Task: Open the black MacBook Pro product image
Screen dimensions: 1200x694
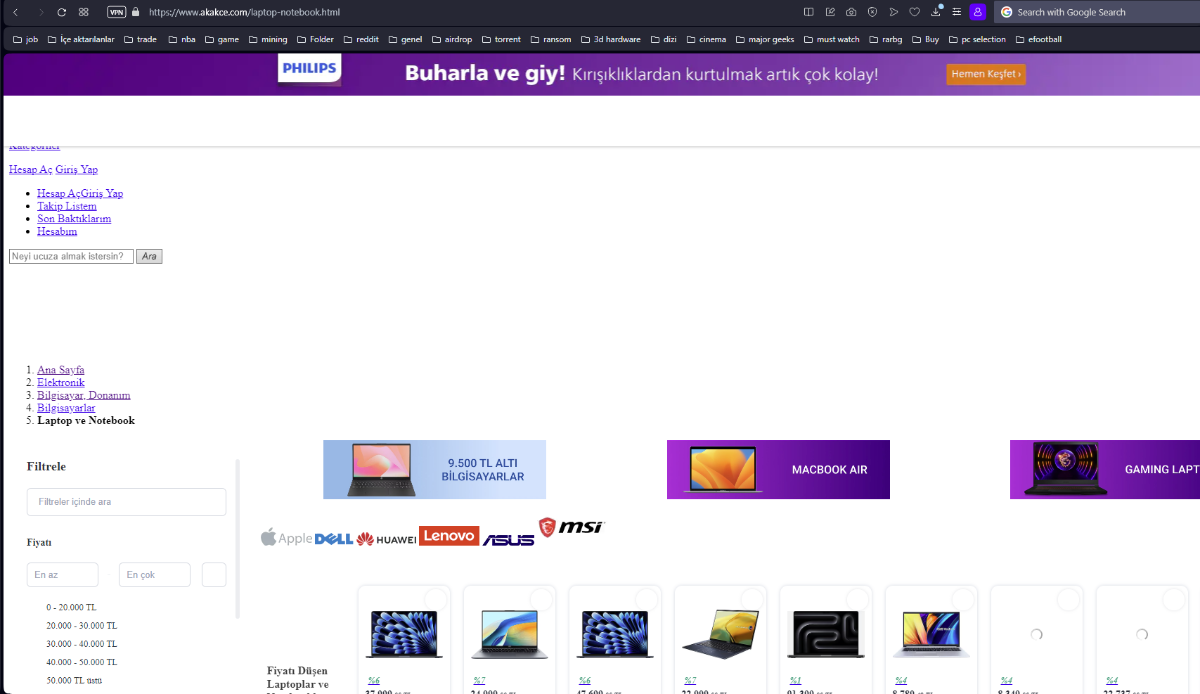Action: click(826, 634)
